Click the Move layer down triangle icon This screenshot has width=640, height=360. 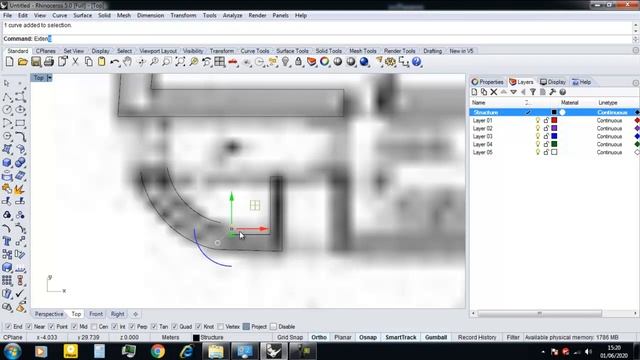[x=513, y=92]
